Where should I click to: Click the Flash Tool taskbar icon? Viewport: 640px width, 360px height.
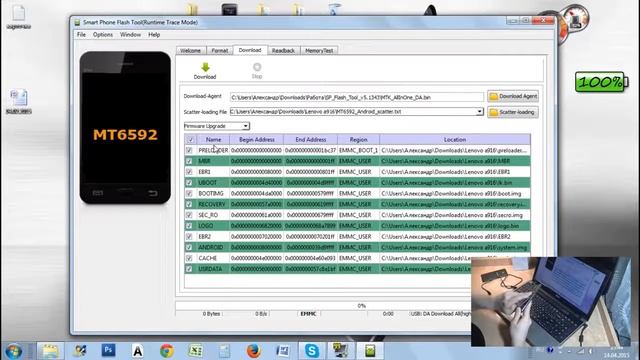point(370,351)
